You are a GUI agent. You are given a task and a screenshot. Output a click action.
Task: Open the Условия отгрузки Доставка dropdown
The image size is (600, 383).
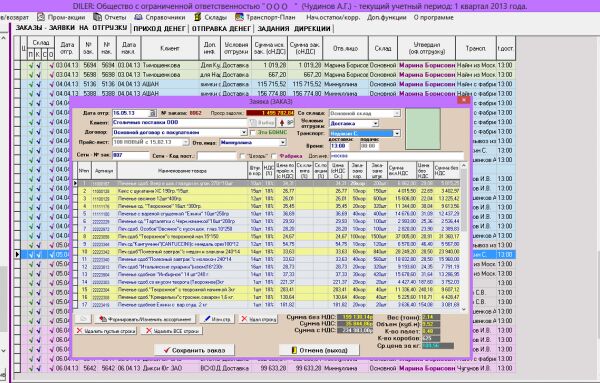click(x=375, y=123)
